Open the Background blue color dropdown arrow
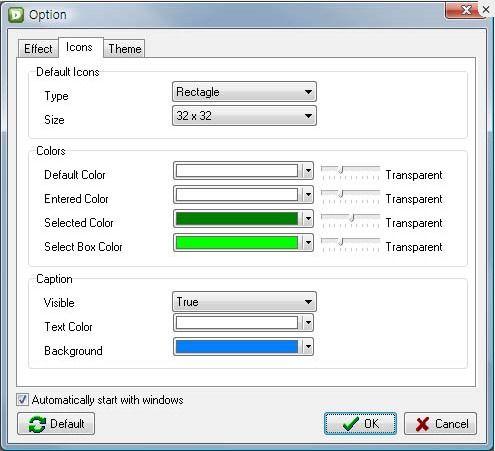 click(308, 347)
